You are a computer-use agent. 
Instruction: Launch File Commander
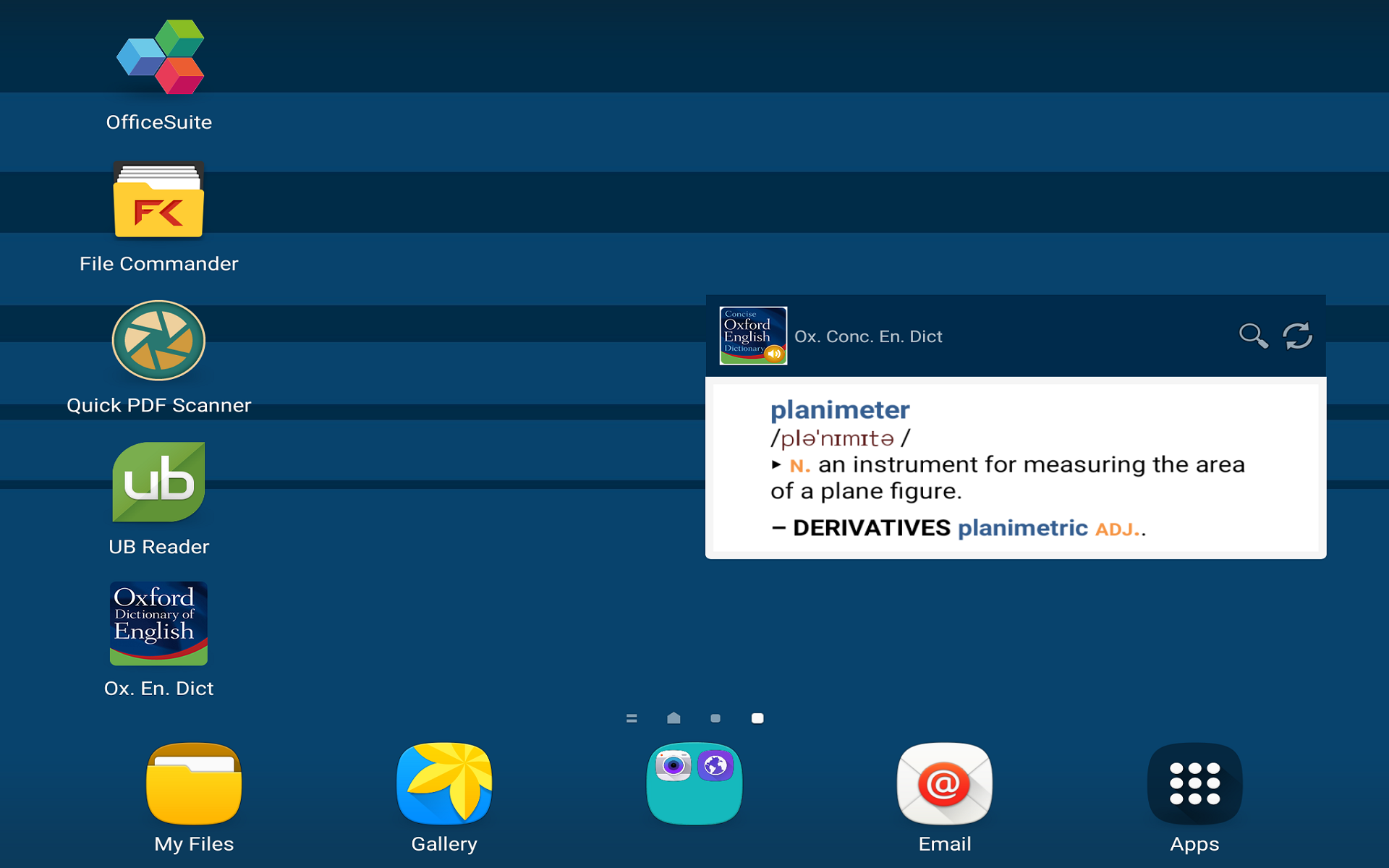click(x=159, y=200)
